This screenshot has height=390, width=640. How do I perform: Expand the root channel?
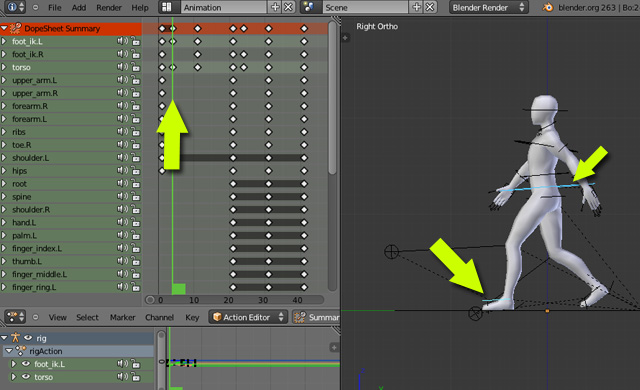(4, 184)
